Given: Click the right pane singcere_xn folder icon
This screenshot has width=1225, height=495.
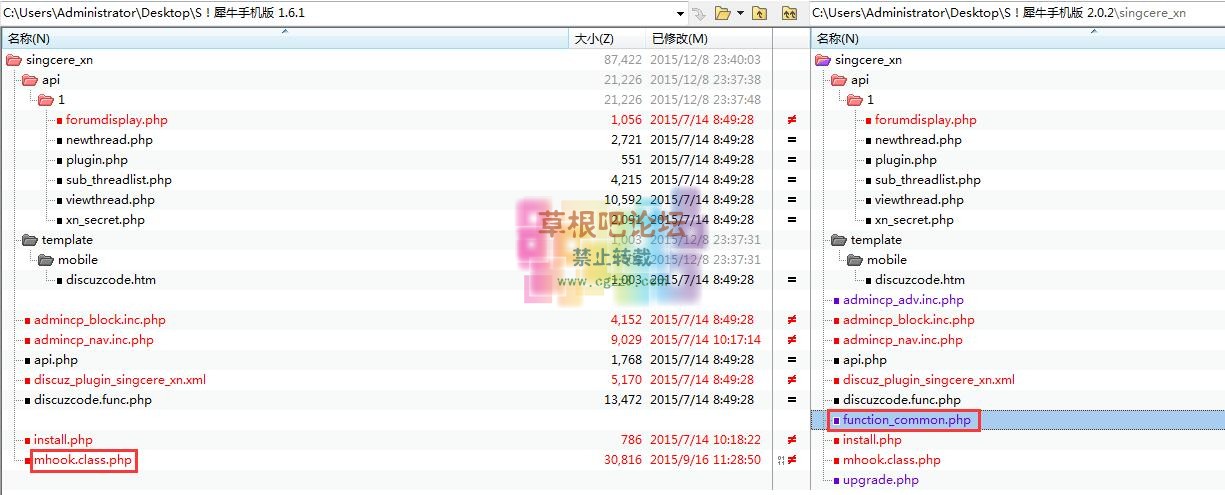Looking at the screenshot, I should tap(822, 60).
